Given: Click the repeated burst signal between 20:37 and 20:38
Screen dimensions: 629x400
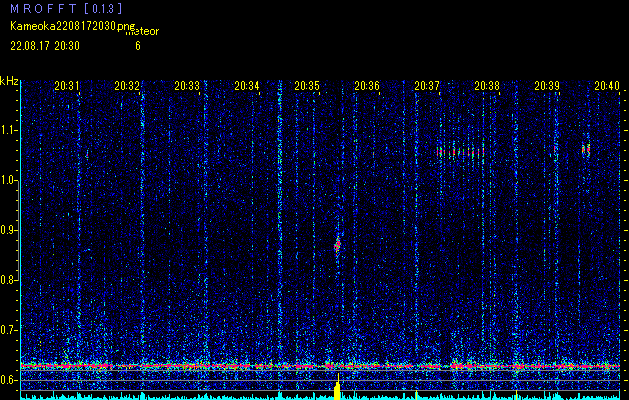Looking at the screenshot, I should click(461, 152).
